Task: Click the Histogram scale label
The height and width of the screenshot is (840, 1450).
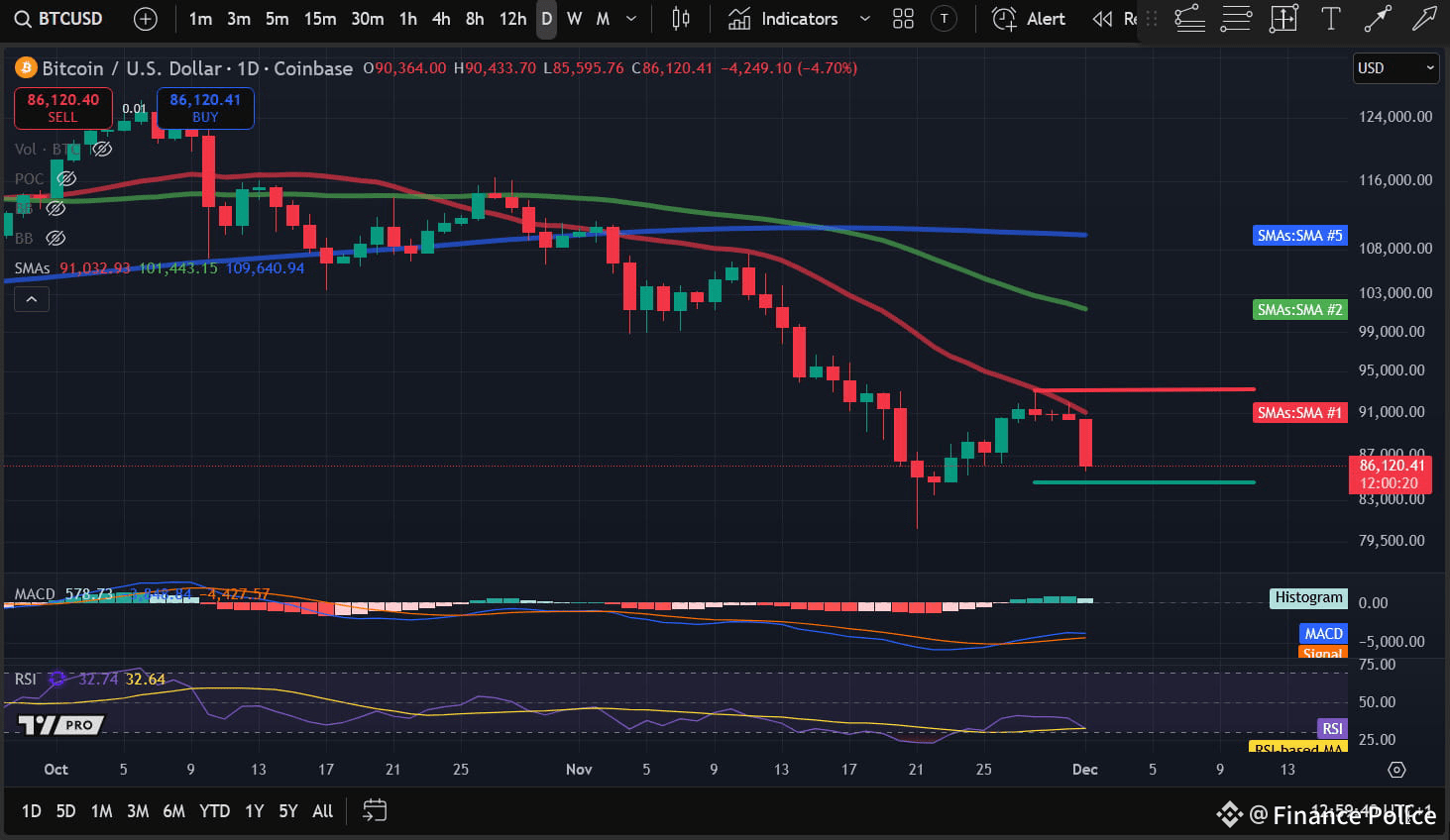Action: (x=1308, y=597)
